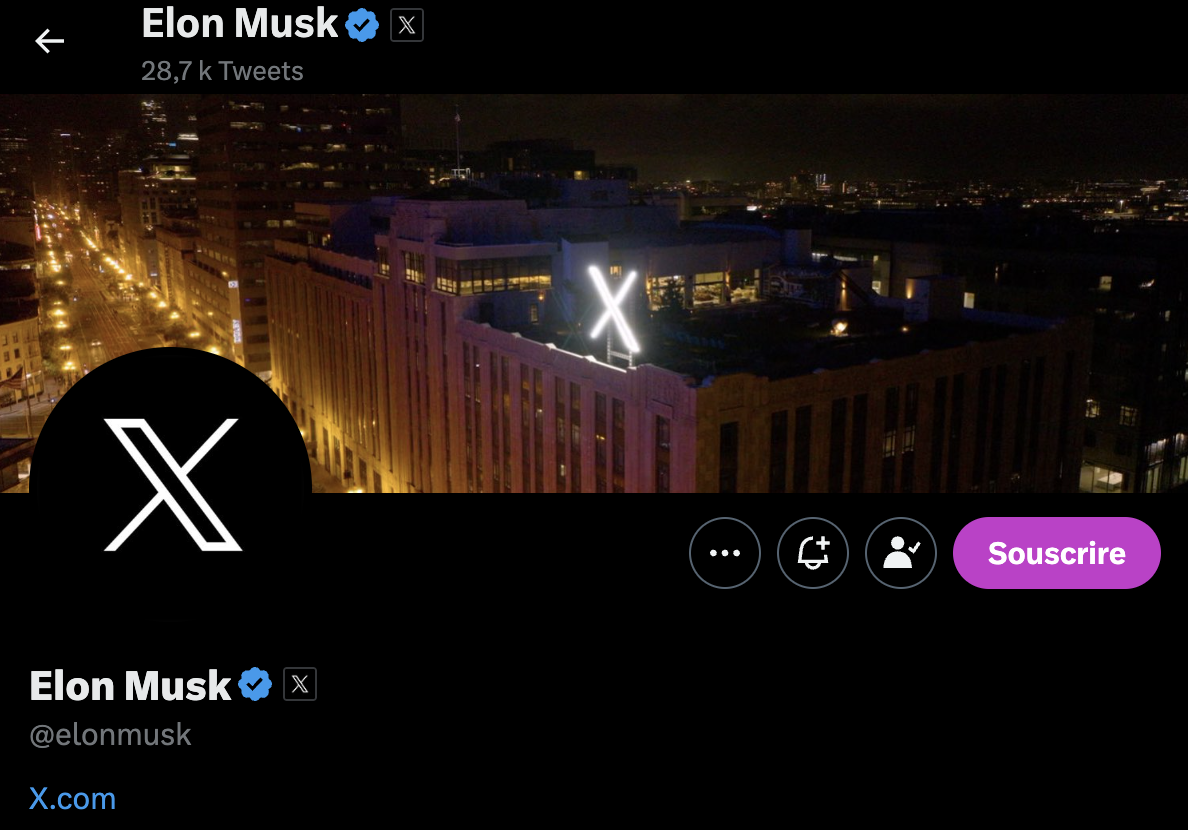Click the 28,7 k Tweets count

(222, 71)
